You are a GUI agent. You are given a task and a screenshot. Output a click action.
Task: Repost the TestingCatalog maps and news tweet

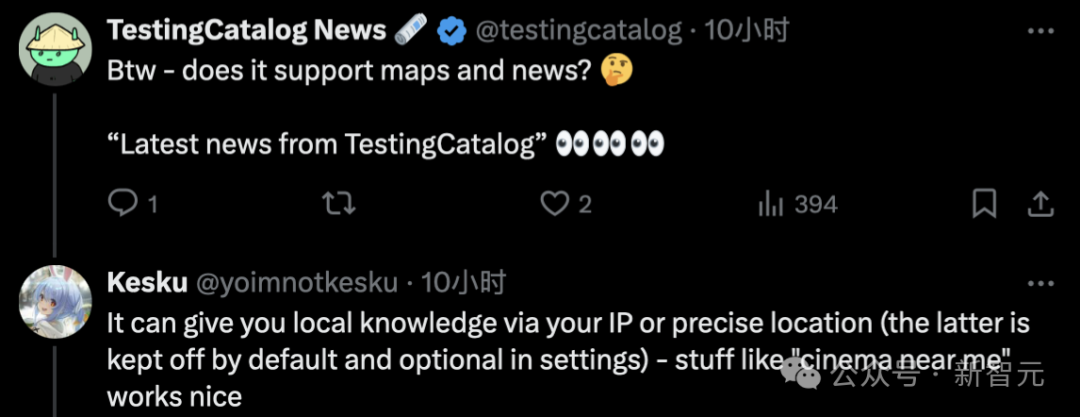point(339,204)
